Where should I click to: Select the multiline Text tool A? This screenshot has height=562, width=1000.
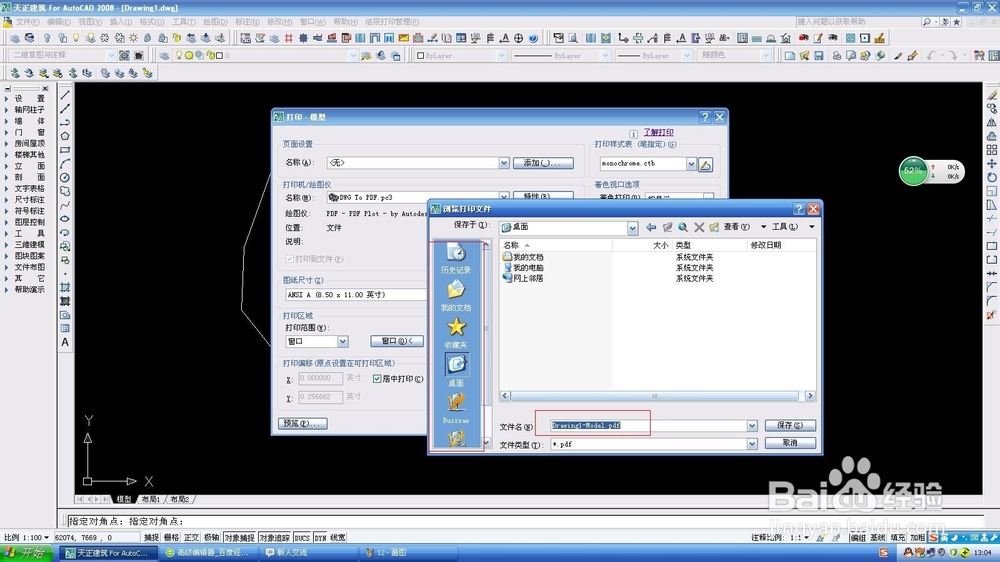pyautogui.click(x=65, y=343)
